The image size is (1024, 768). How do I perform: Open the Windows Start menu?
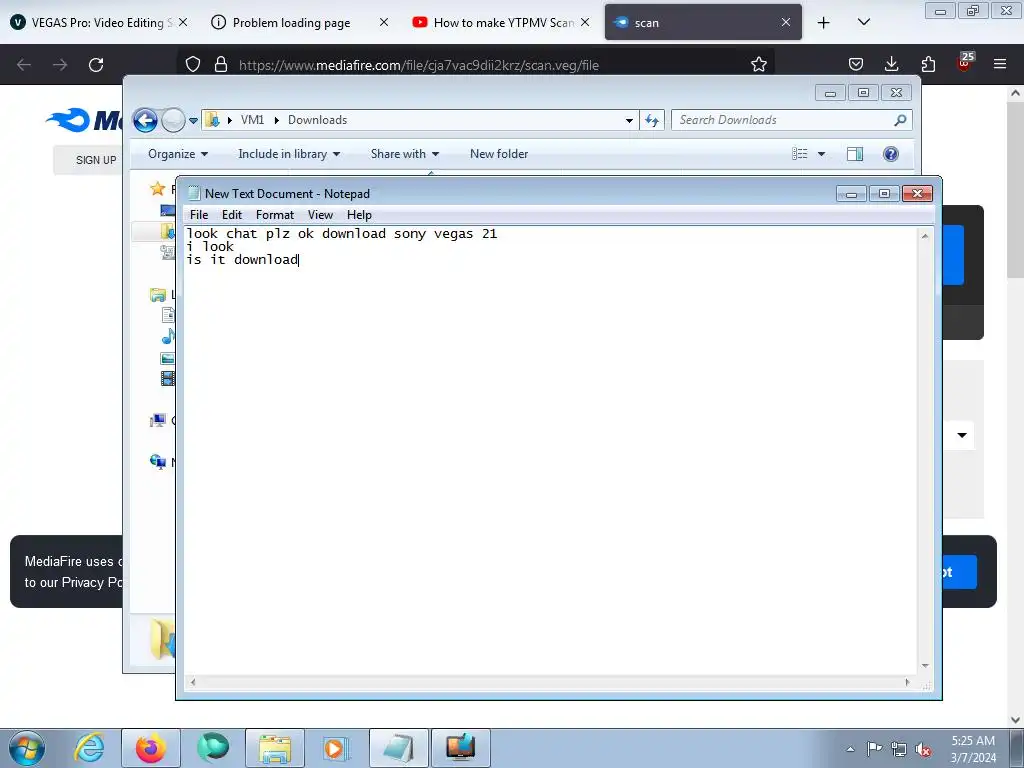tap(27, 748)
